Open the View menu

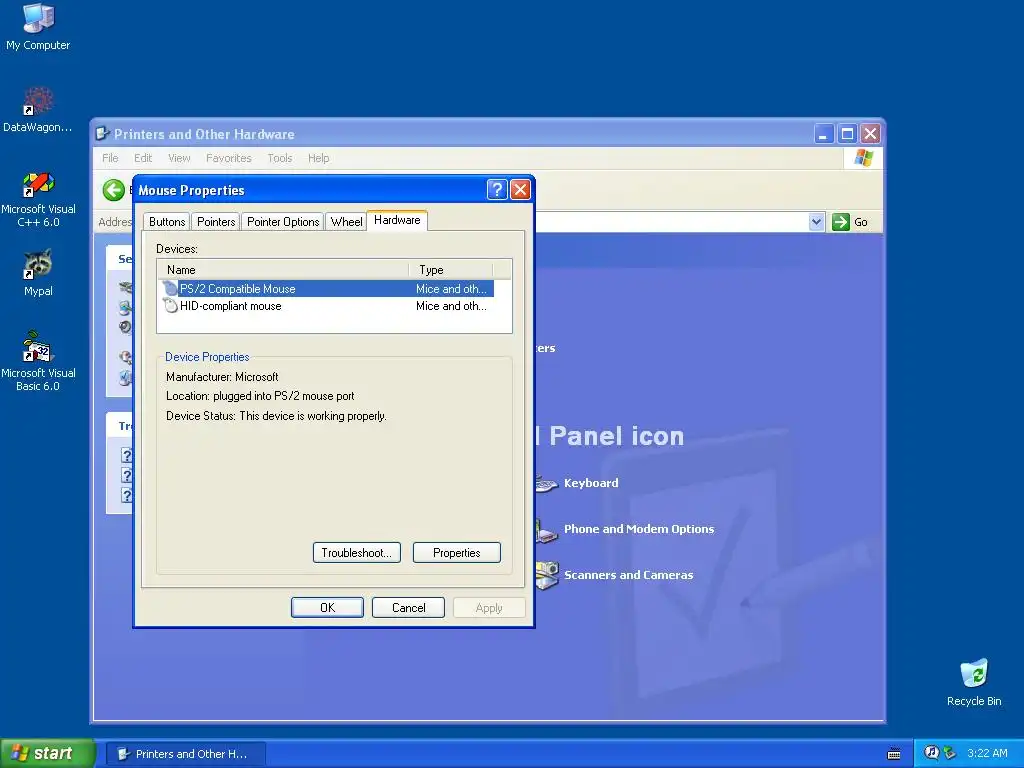click(179, 158)
